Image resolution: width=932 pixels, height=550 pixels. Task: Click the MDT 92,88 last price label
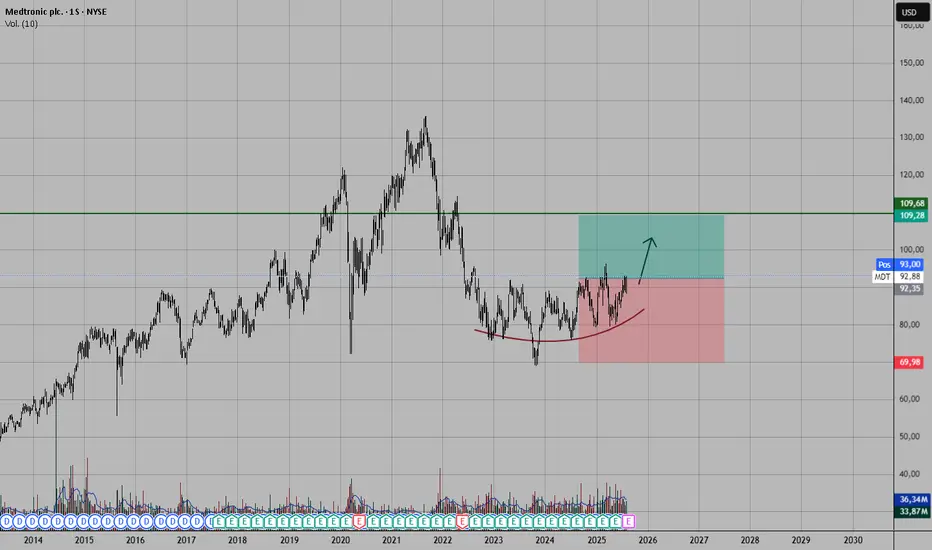(x=898, y=276)
